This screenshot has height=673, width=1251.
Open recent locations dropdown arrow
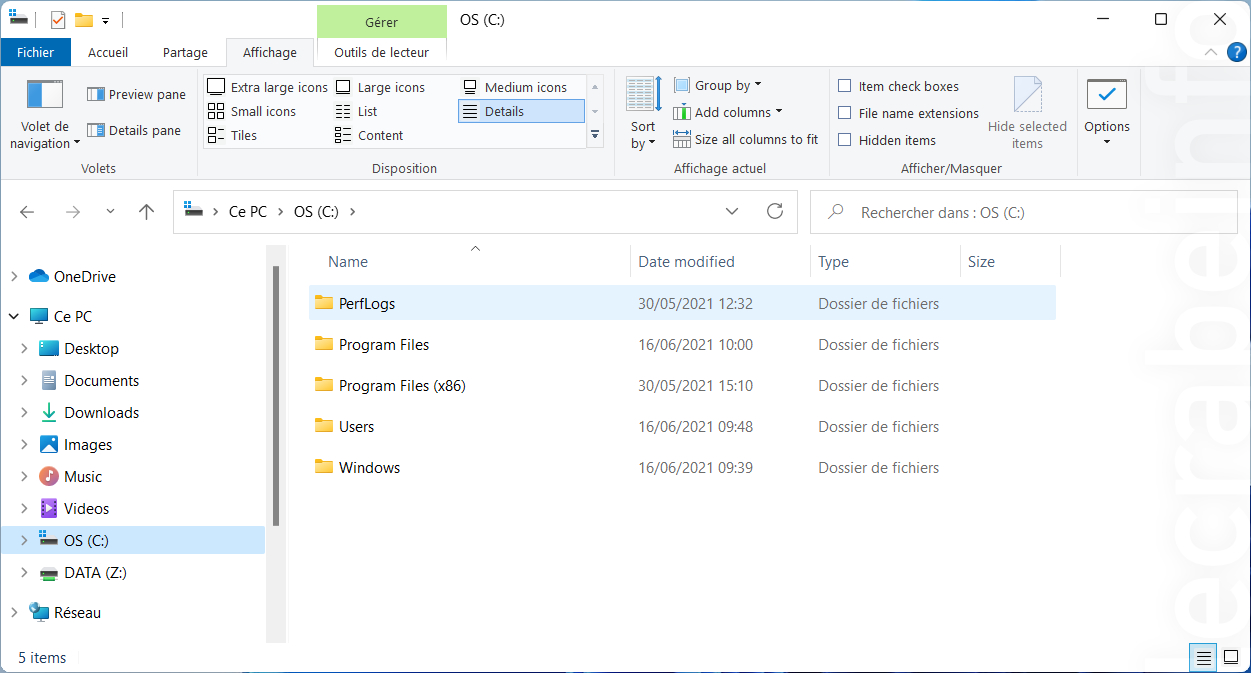[x=110, y=212]
